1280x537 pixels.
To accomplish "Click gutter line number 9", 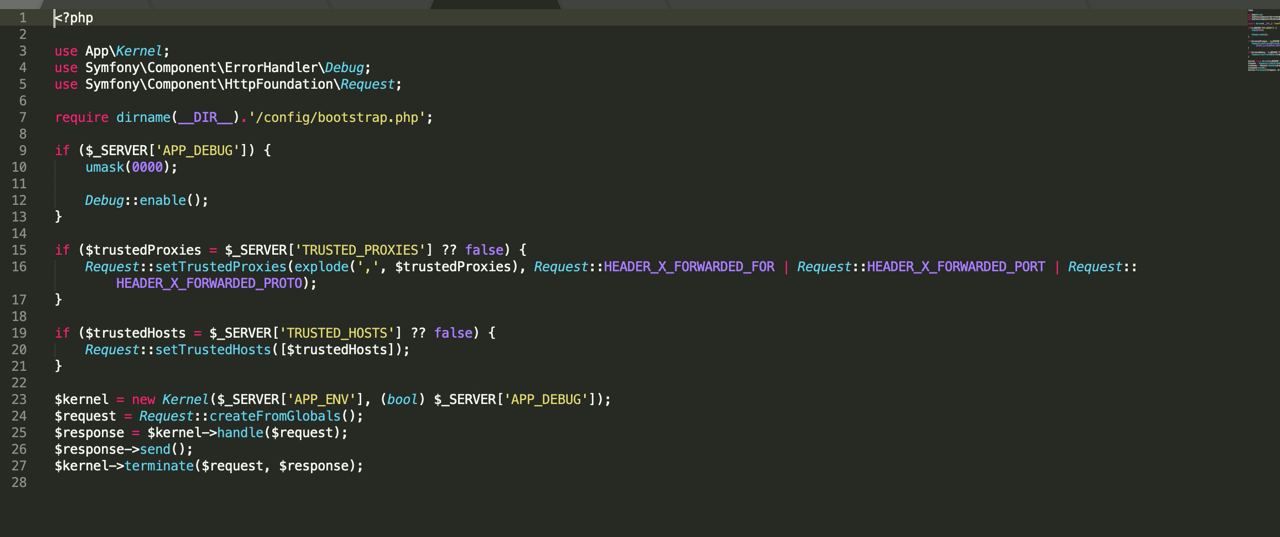I will click(x=22, y=150).
